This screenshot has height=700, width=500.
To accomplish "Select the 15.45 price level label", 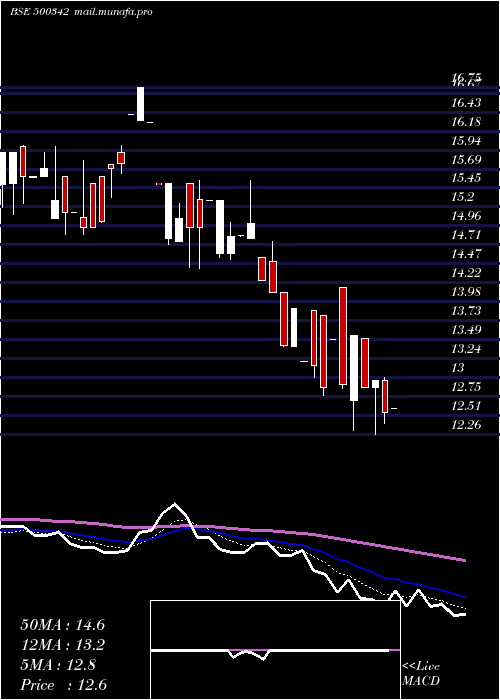I will coord(466,178).
